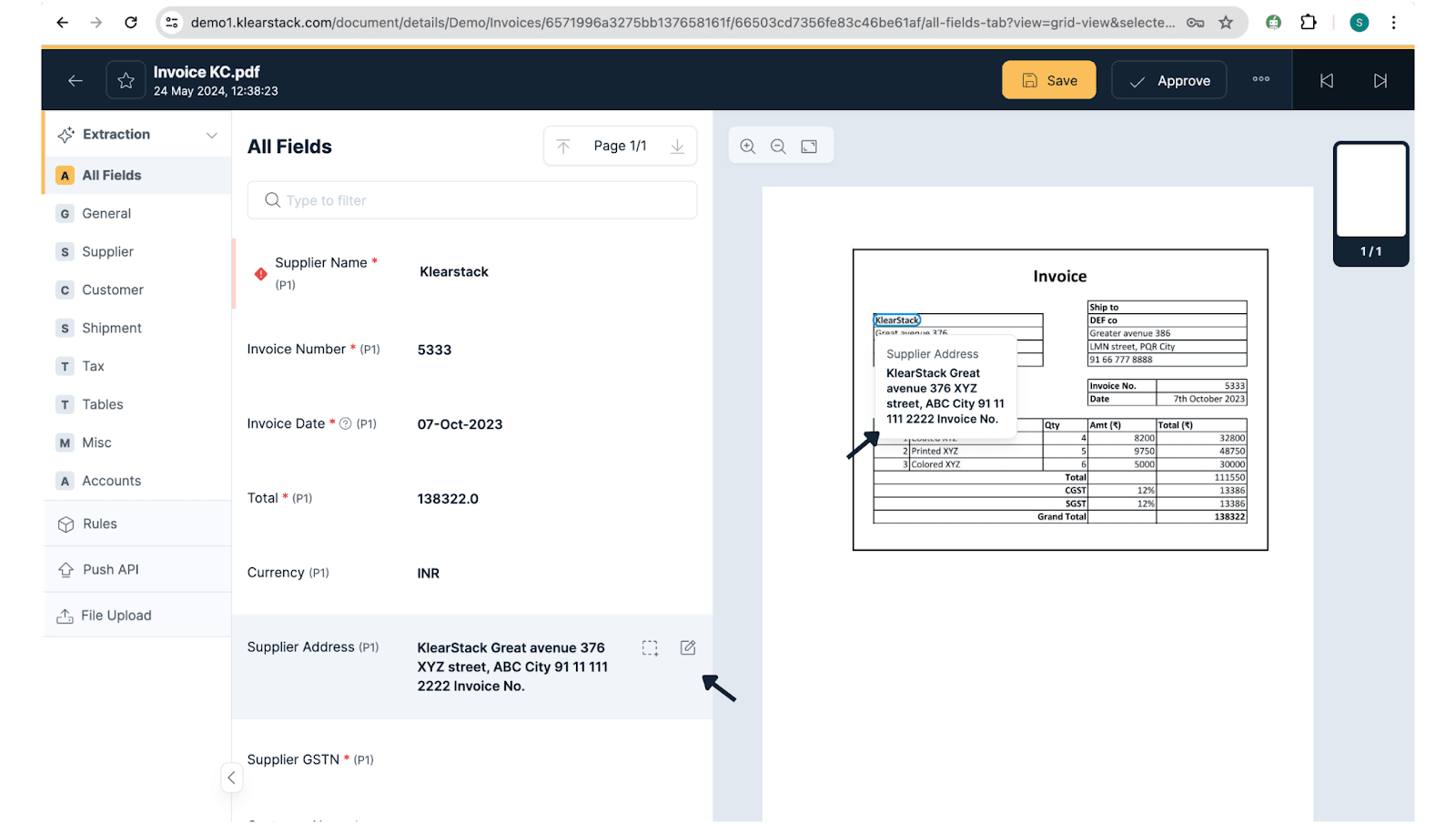Open Rules section
The image size is (1456, 824).
coord(137,524)
